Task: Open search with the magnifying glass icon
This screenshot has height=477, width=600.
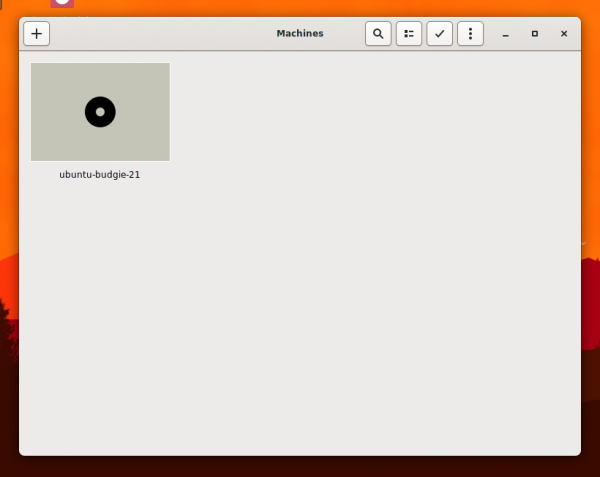Action: [378, 33]
